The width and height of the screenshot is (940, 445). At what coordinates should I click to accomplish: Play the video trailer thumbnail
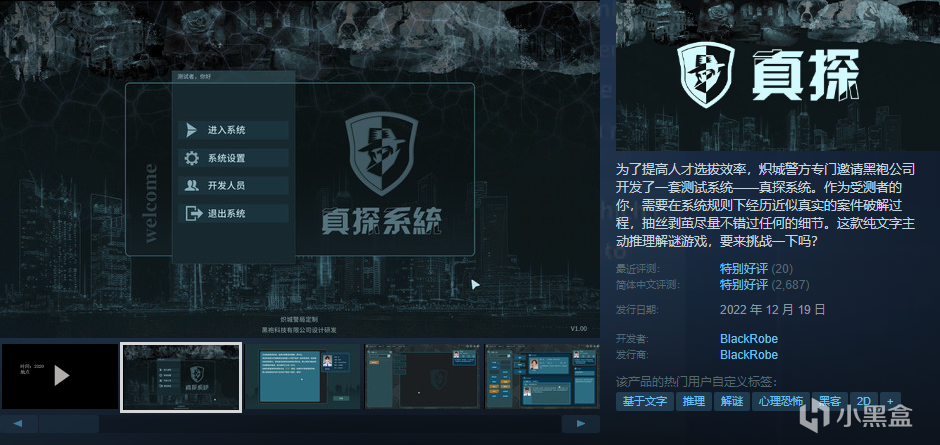pos(60,376)
